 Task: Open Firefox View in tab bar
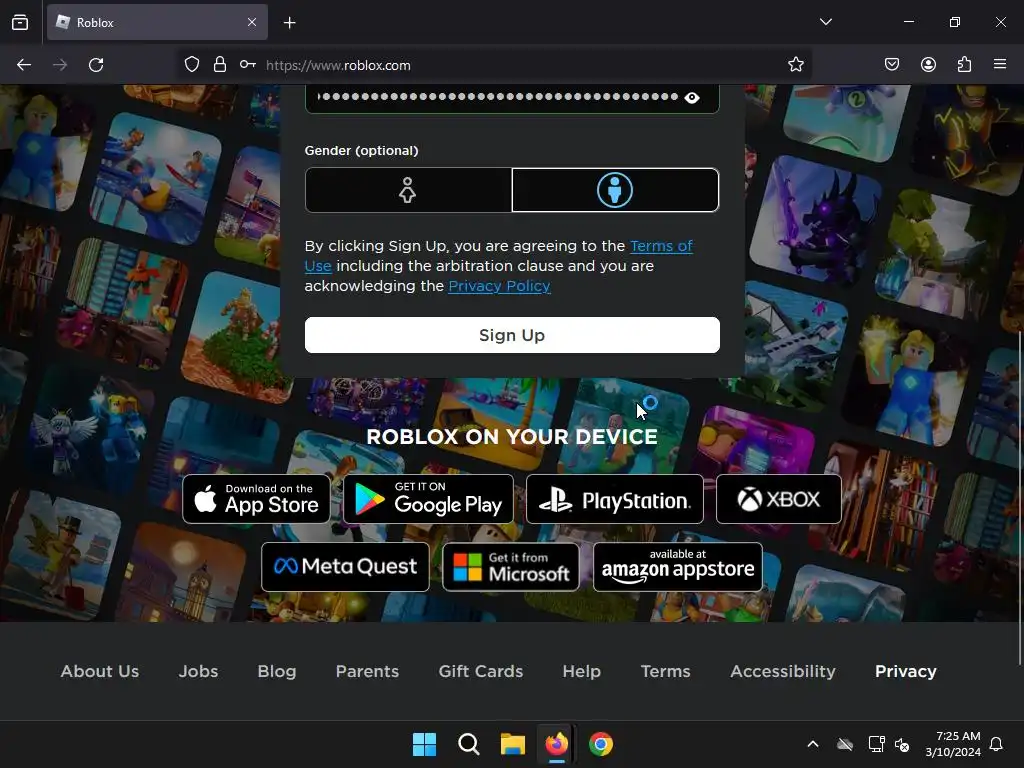click(20, 22)
